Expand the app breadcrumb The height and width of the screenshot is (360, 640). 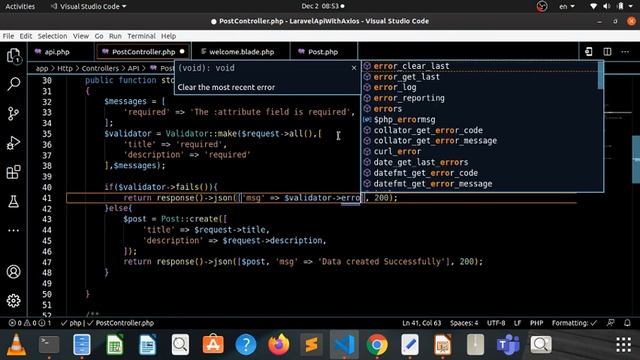[42, 68]
